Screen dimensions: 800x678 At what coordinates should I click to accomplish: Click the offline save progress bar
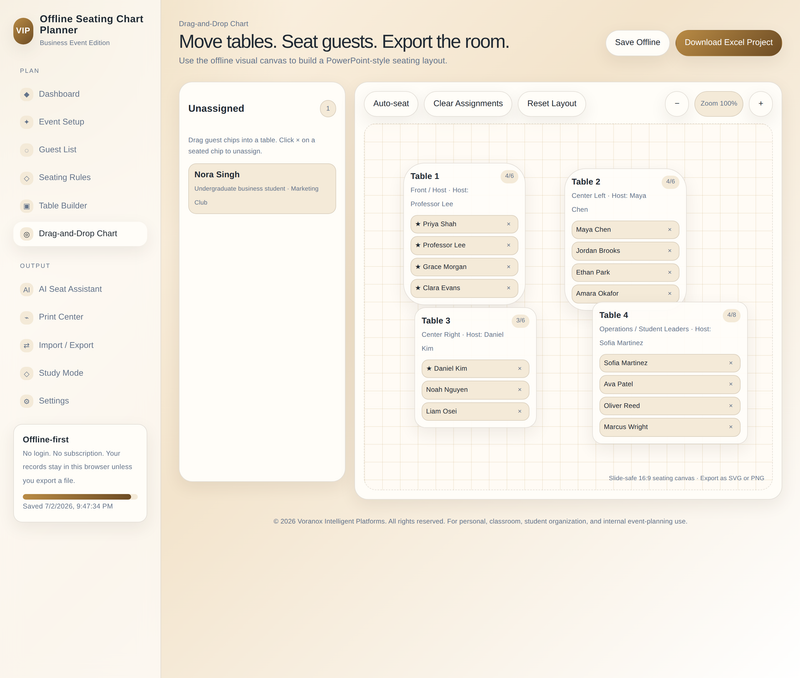click(80, 497)
